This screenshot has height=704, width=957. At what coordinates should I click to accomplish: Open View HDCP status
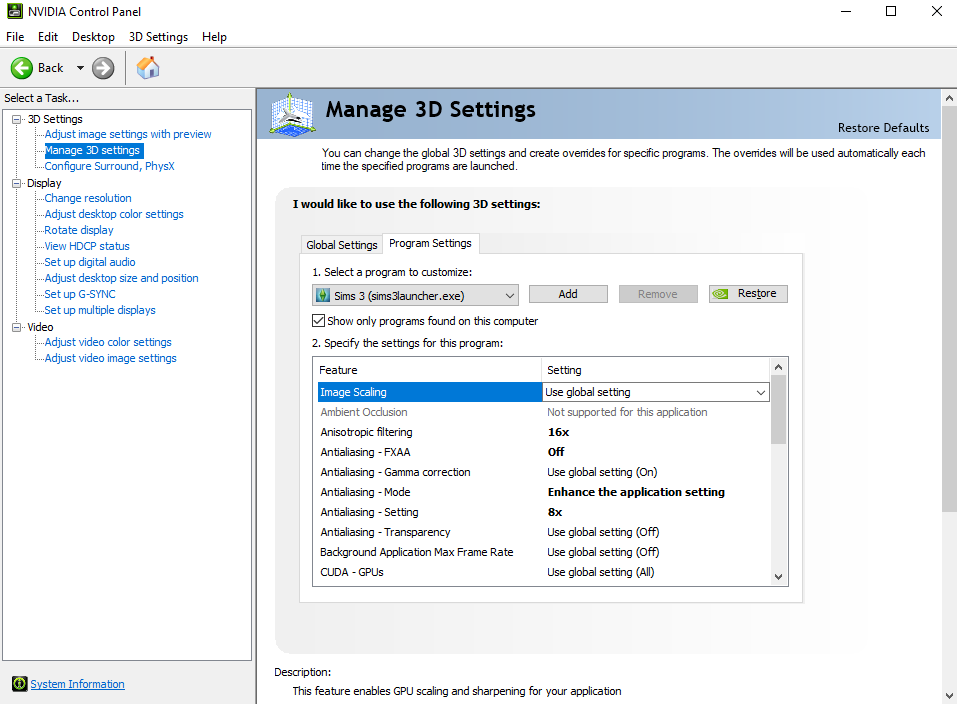click(x=87, y=246)
